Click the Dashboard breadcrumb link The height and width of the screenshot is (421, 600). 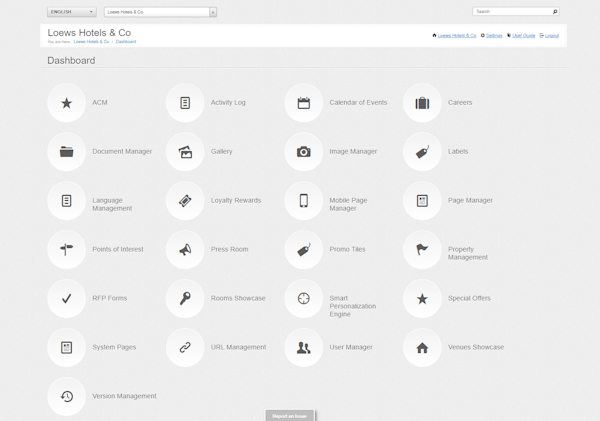126,42
